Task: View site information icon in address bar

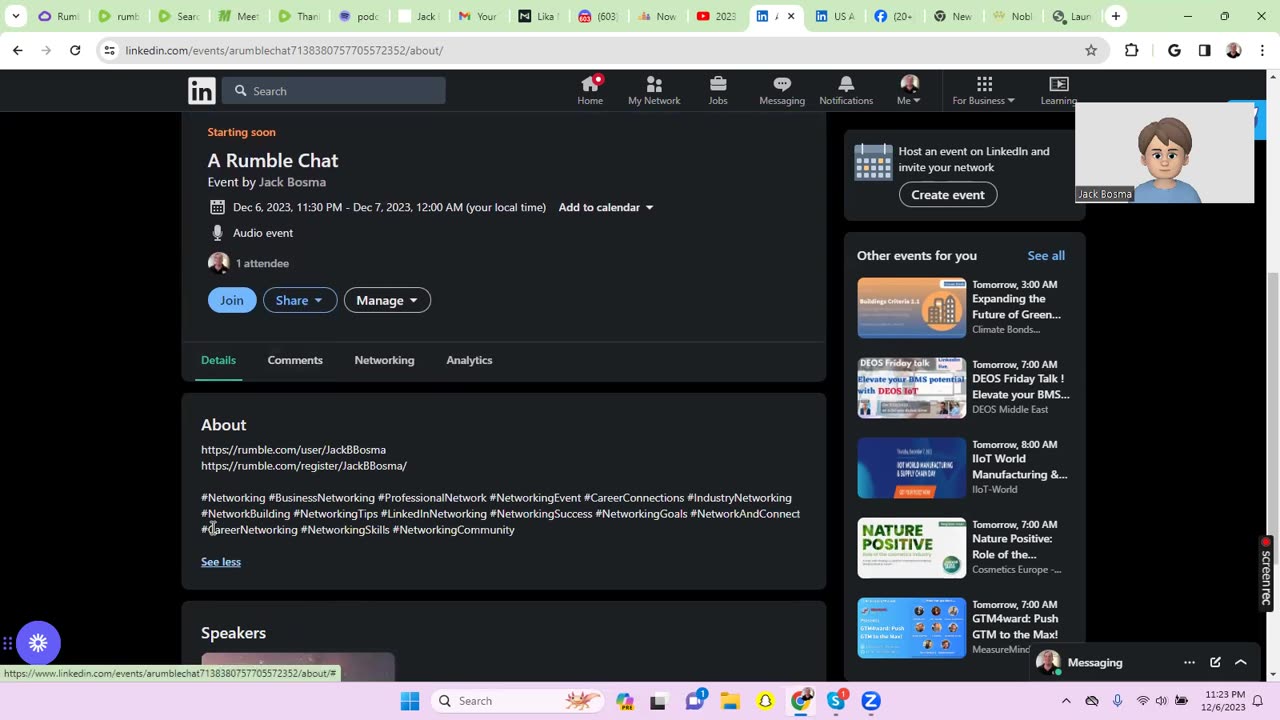Action: 109,50
